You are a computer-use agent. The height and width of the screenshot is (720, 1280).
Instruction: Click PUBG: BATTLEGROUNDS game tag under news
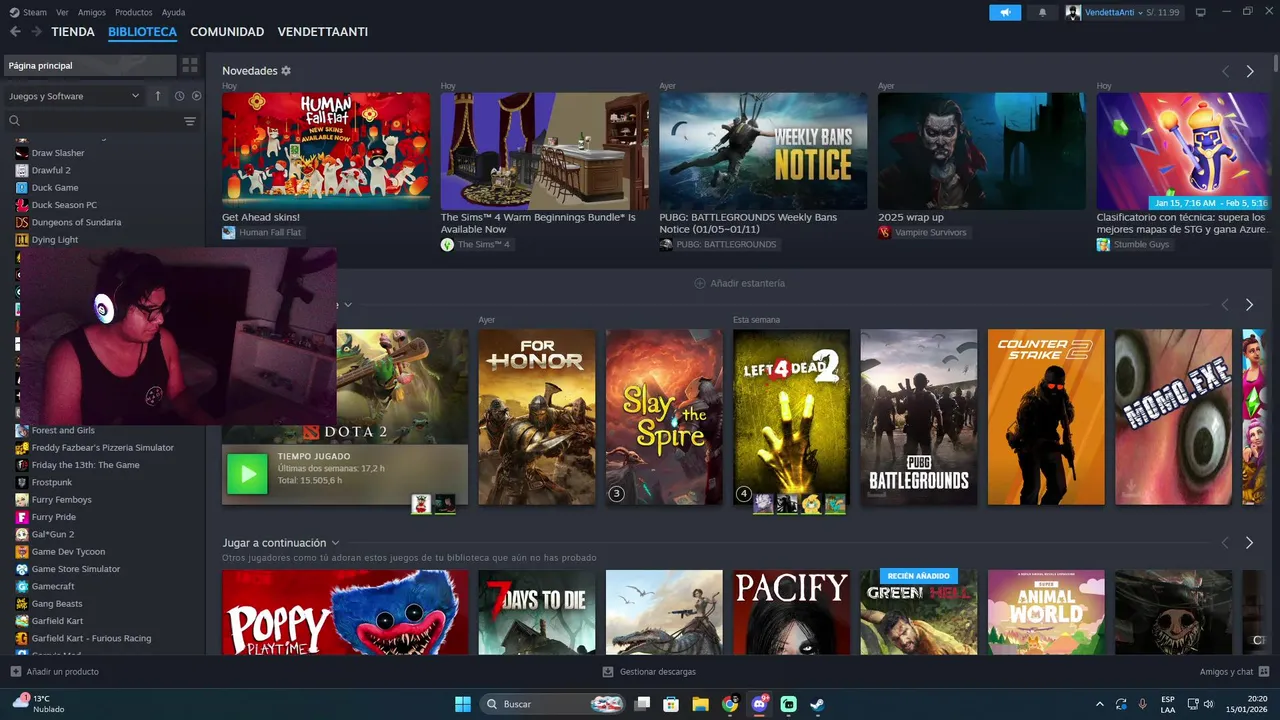point(719,244)
